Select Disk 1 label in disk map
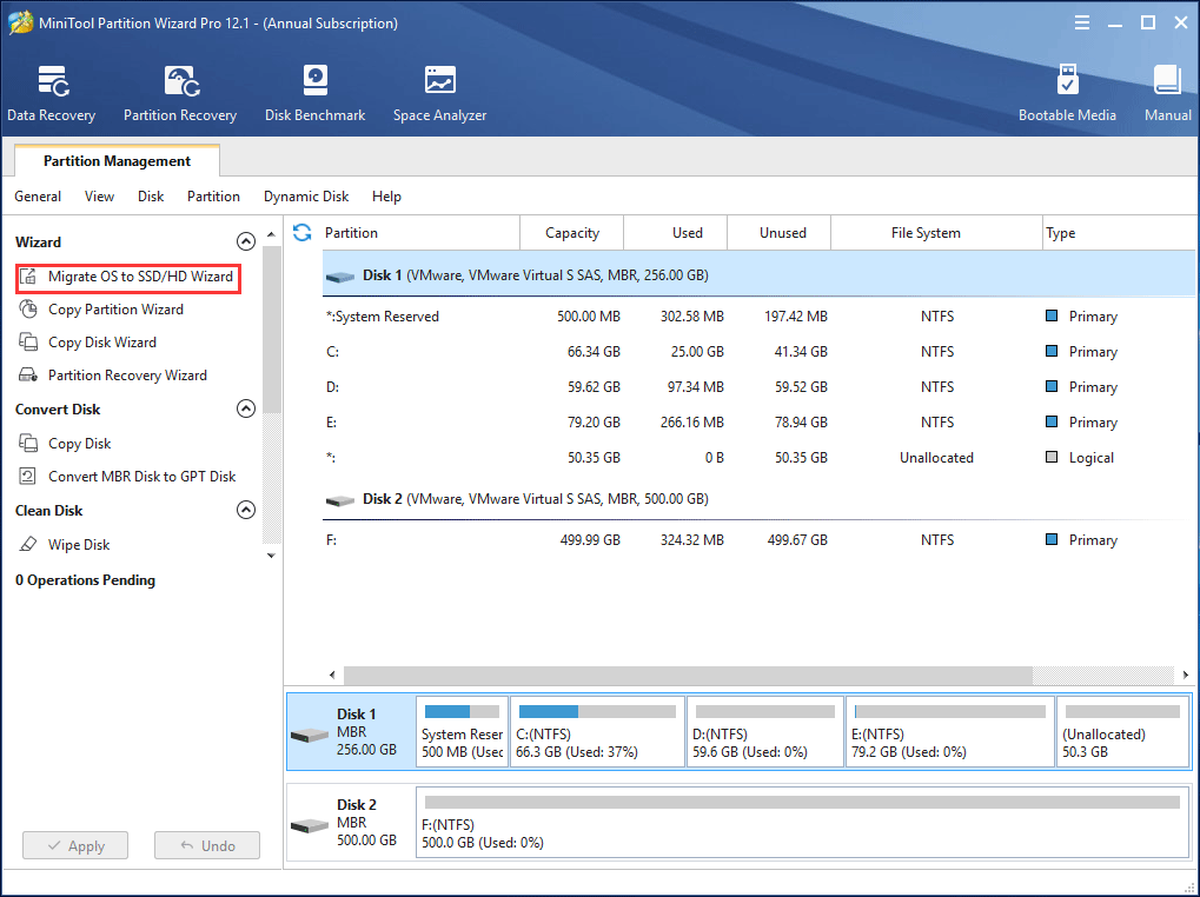 click(x=352, y=732)
